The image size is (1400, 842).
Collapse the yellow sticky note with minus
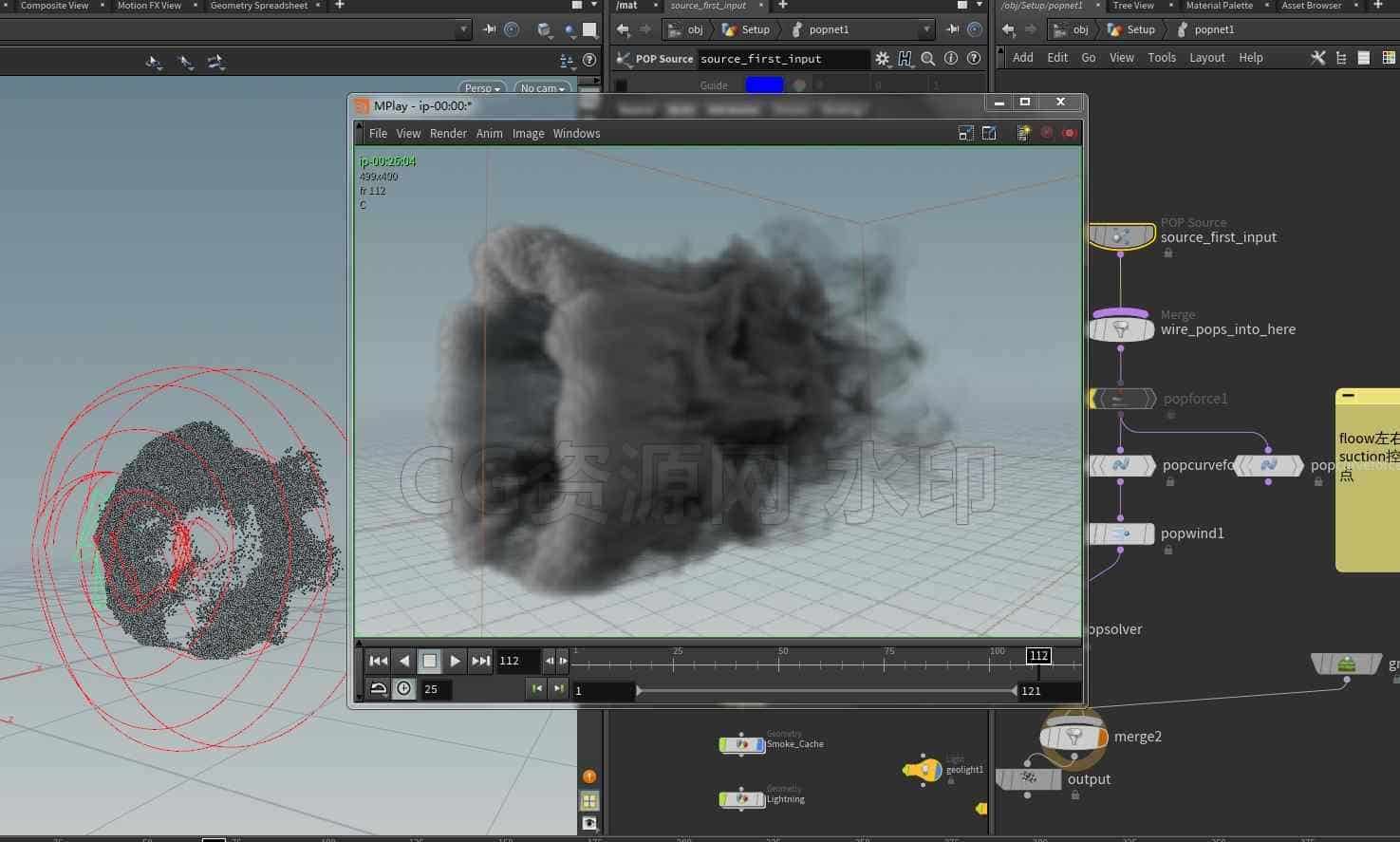(1348, 396)
